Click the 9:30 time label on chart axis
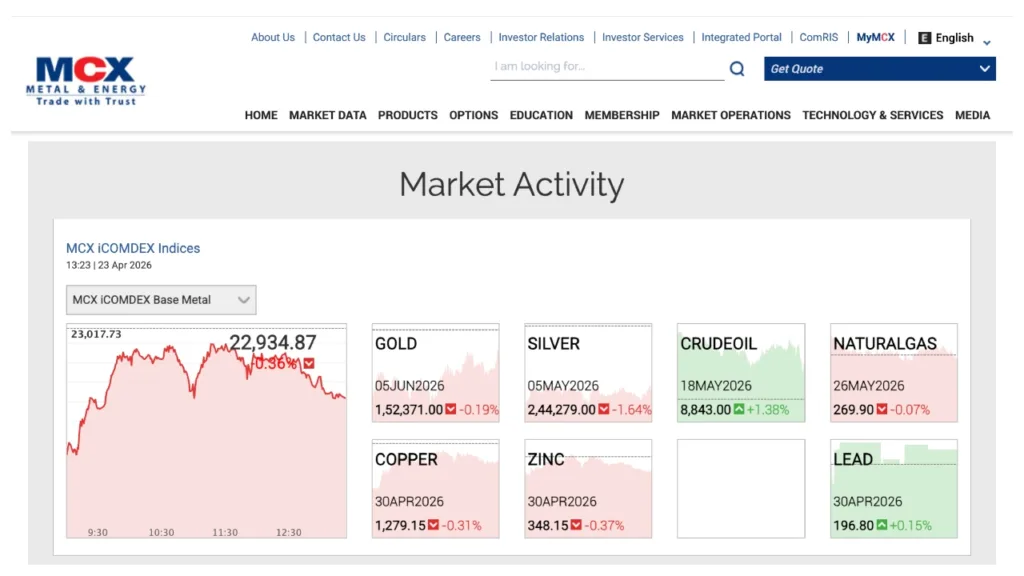The width and height of the screenshot is (1024, 576). click(x=97, y=532)
